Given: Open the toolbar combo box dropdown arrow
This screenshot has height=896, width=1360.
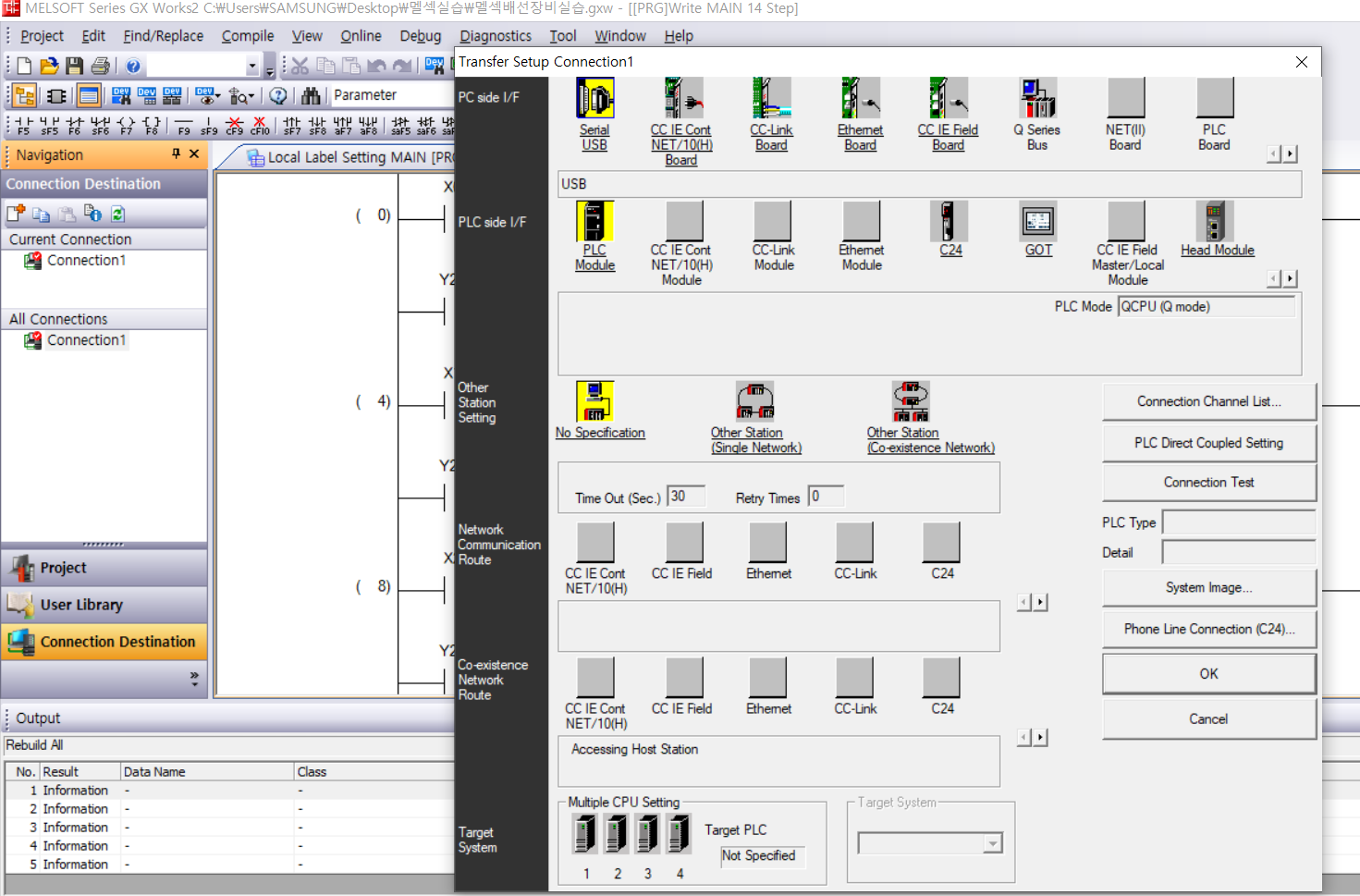Looking at the screenshot, I should [x=252, y=66].
